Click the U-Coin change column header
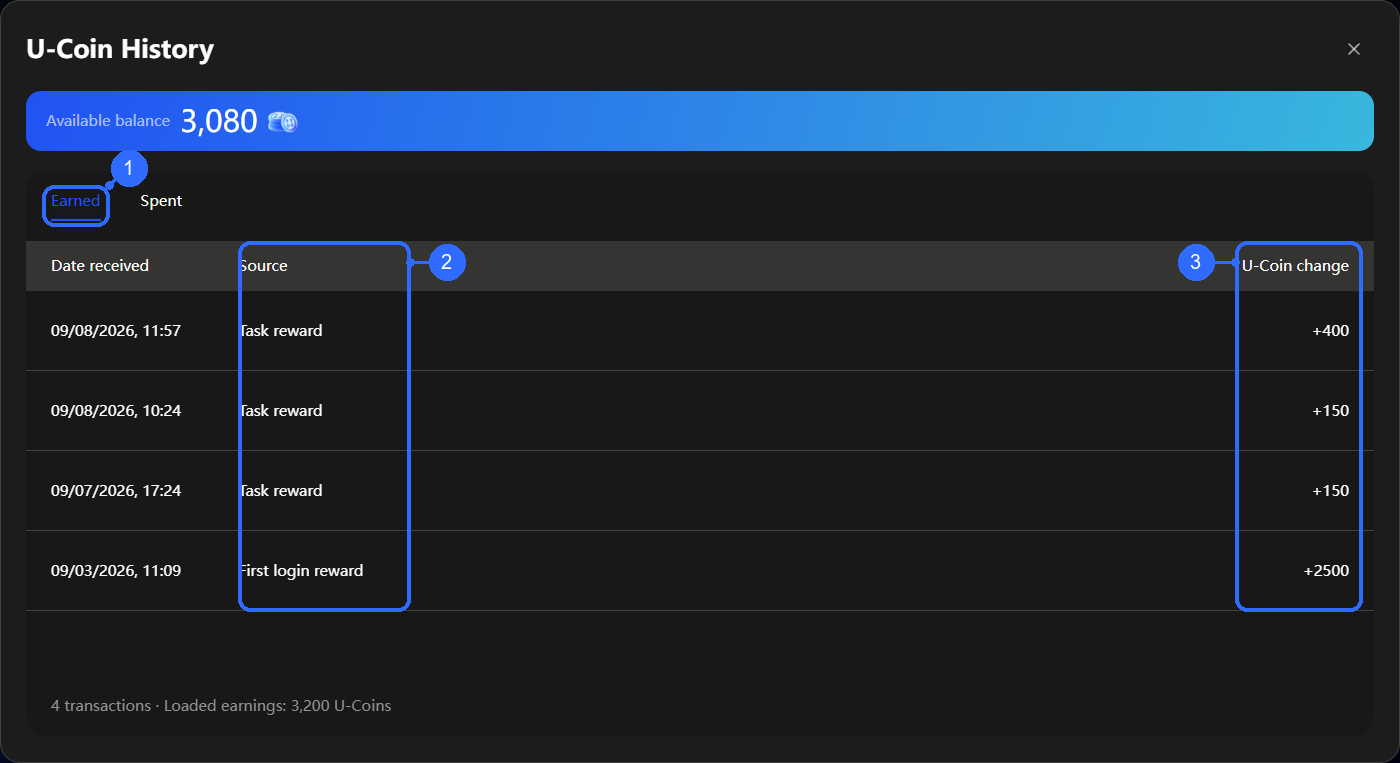This screenshot has width=1400, height=763. click(1295, 266)
